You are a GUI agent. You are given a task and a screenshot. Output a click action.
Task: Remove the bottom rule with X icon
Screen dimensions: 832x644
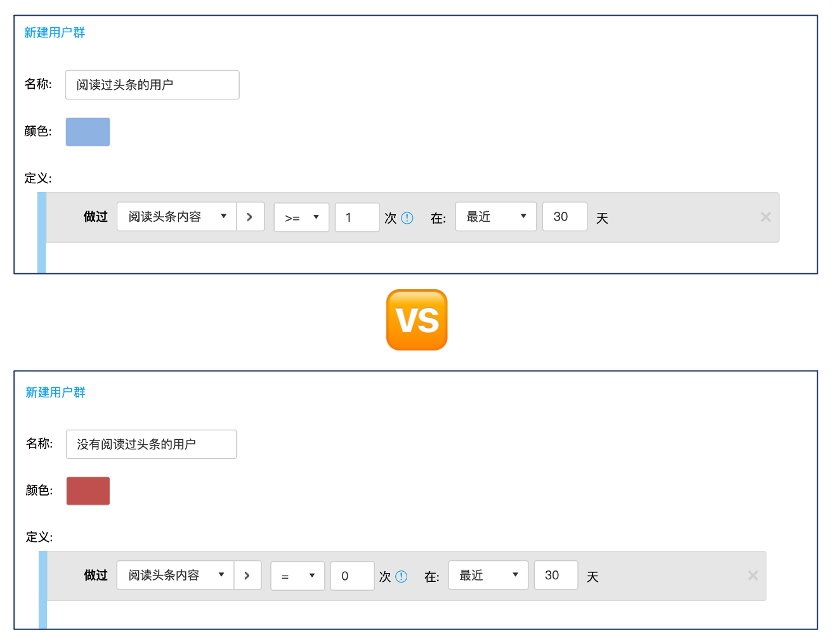click(753, 576)
